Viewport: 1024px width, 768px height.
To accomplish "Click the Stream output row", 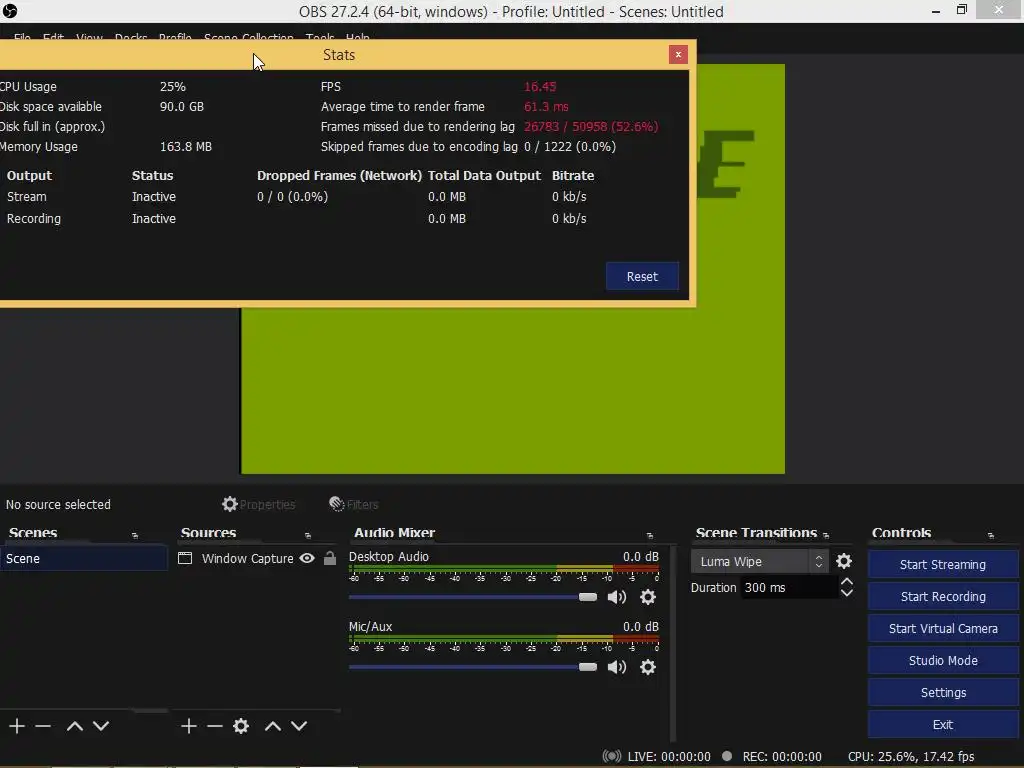I will click(x=296, y=197).
